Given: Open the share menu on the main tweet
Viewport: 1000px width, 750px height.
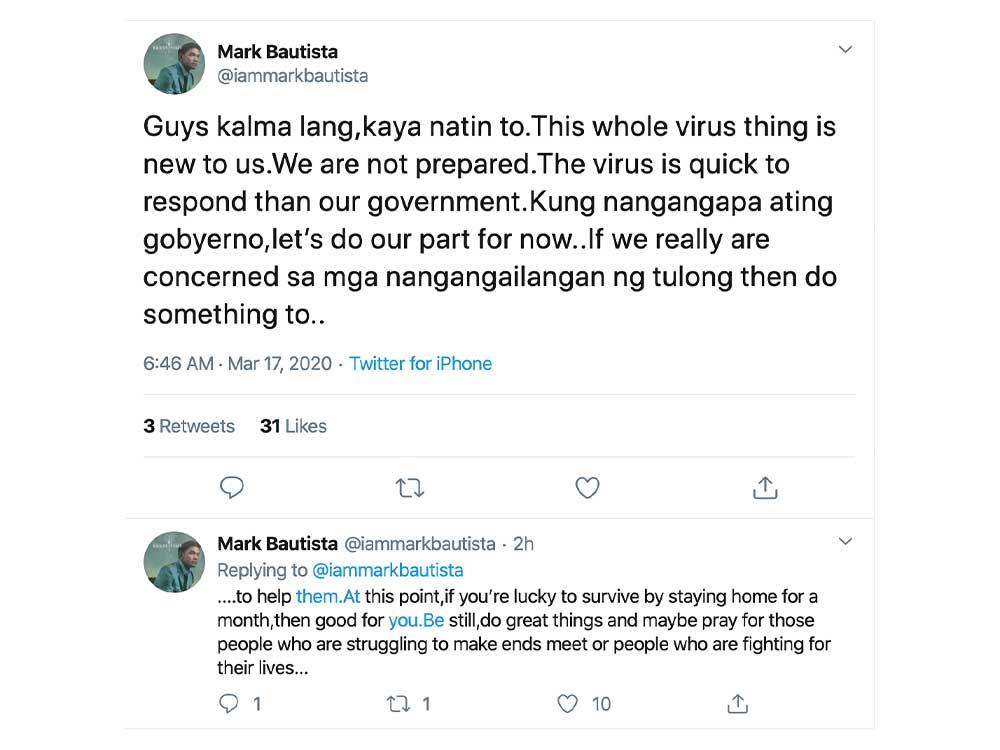Looking at the screenshot, I should [765, 488].
